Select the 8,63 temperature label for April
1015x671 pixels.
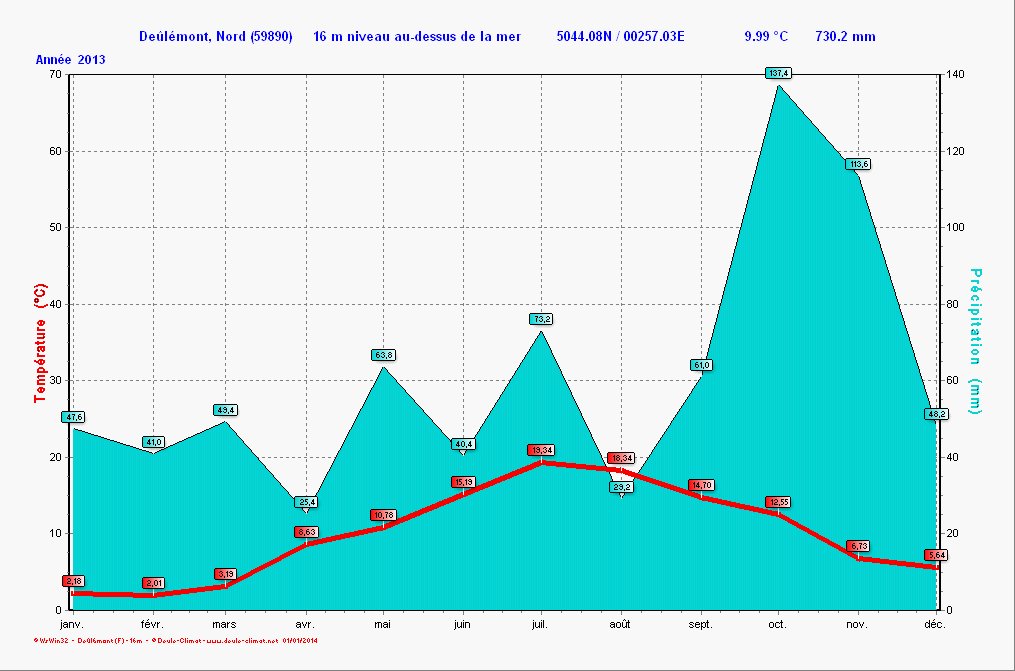pos(306,532)
